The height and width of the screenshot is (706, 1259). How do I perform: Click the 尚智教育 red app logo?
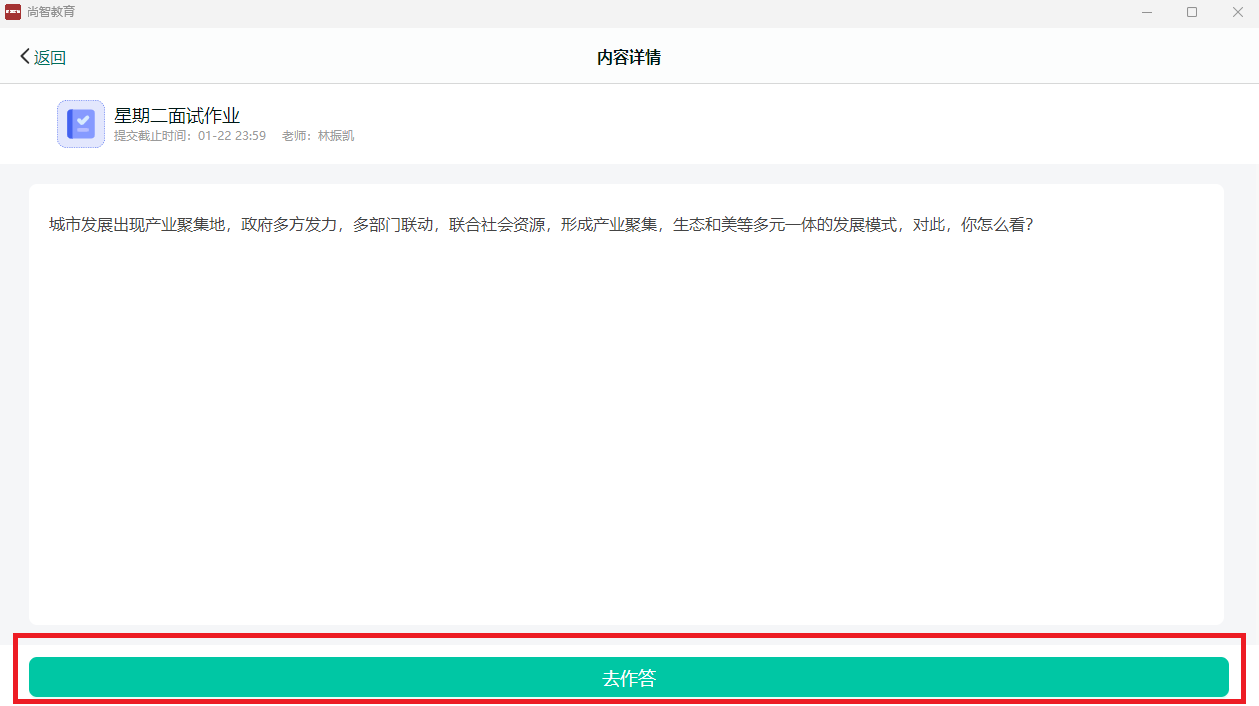(13, 12)
